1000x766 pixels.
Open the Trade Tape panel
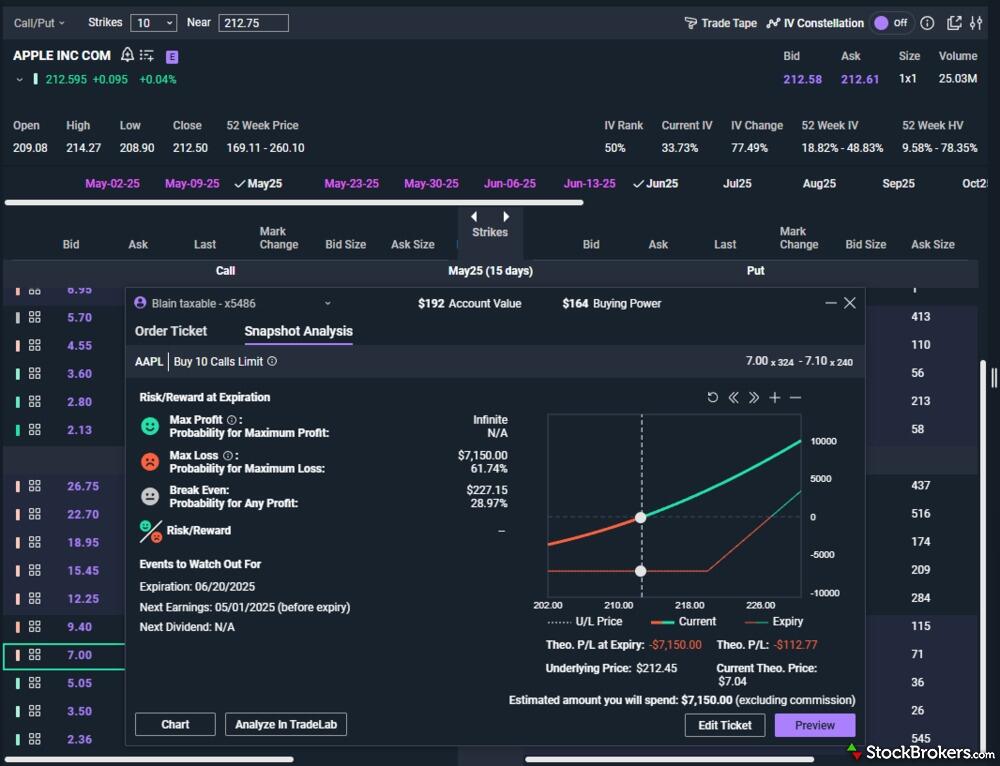(x=720, y=23)
